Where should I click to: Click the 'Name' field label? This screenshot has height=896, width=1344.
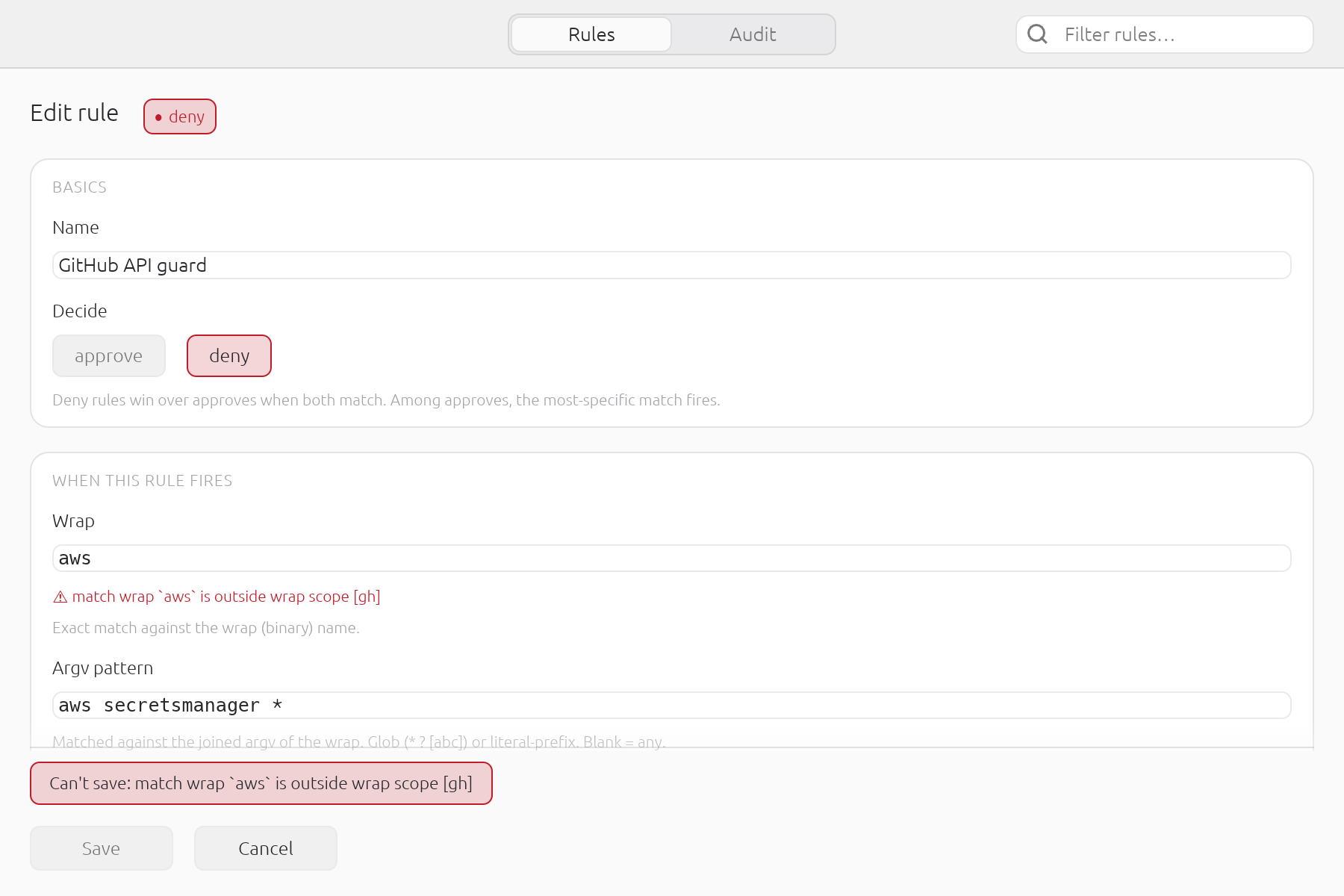click(76, 228)
